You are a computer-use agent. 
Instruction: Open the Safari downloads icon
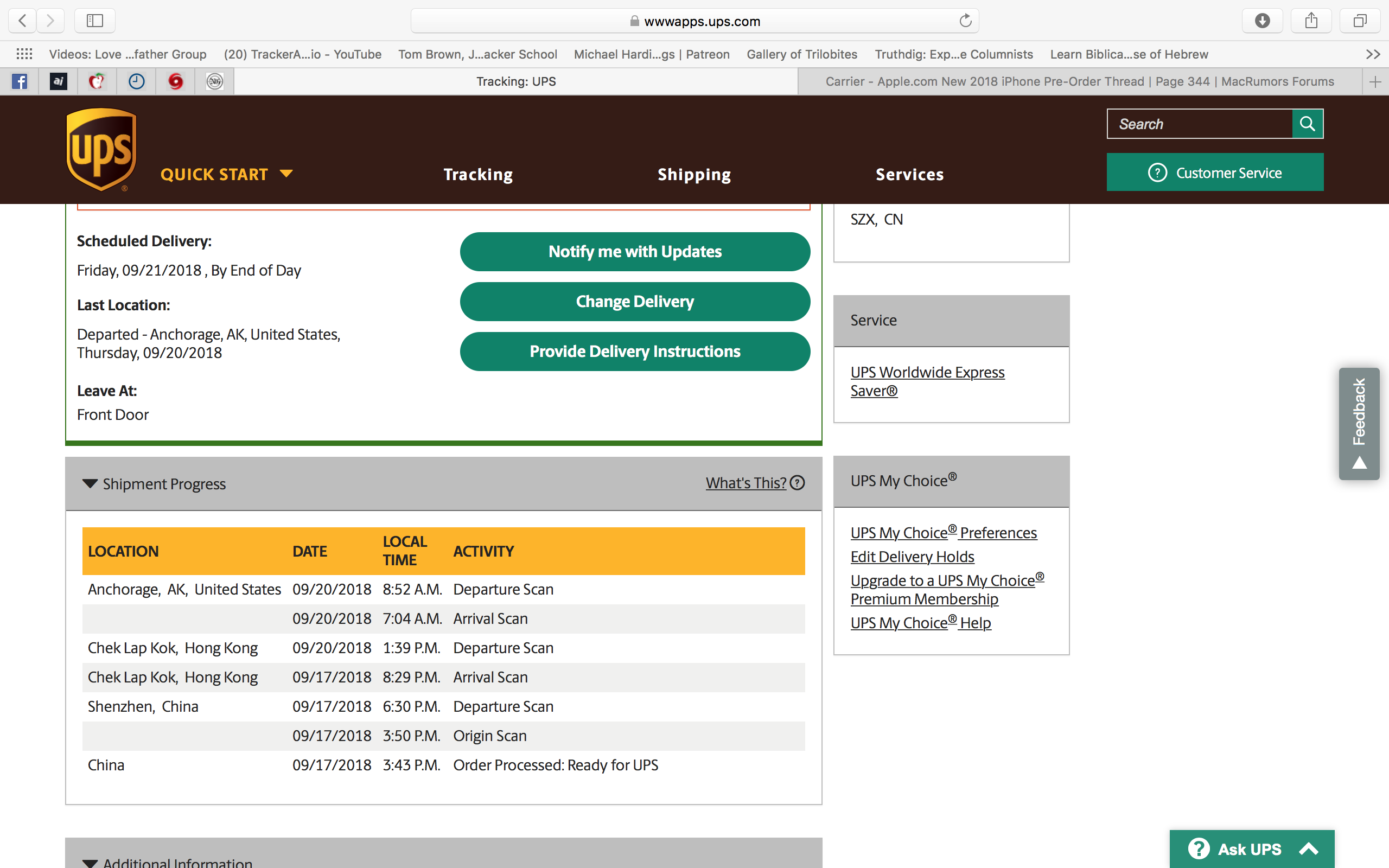[1262, 21]
